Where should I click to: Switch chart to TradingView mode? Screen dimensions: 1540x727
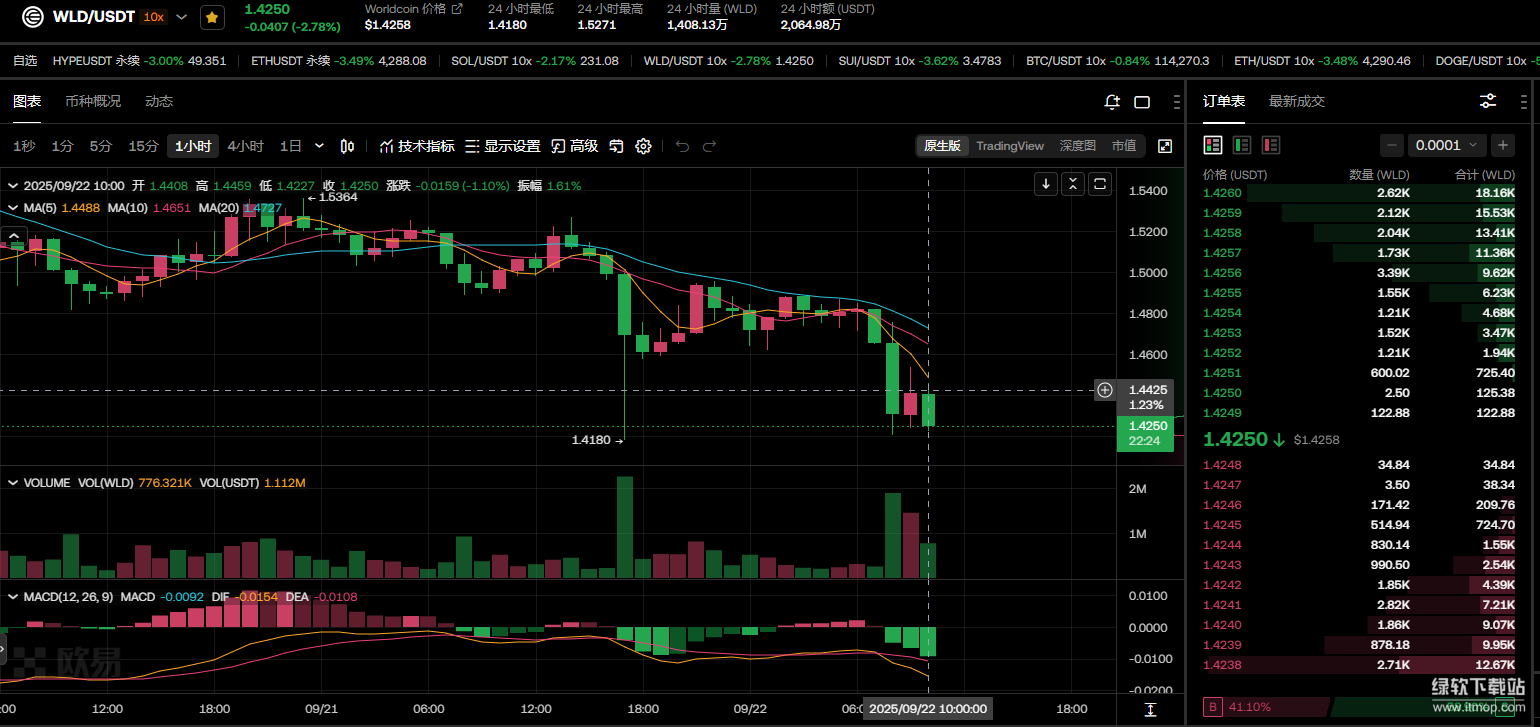[1009, 146]
